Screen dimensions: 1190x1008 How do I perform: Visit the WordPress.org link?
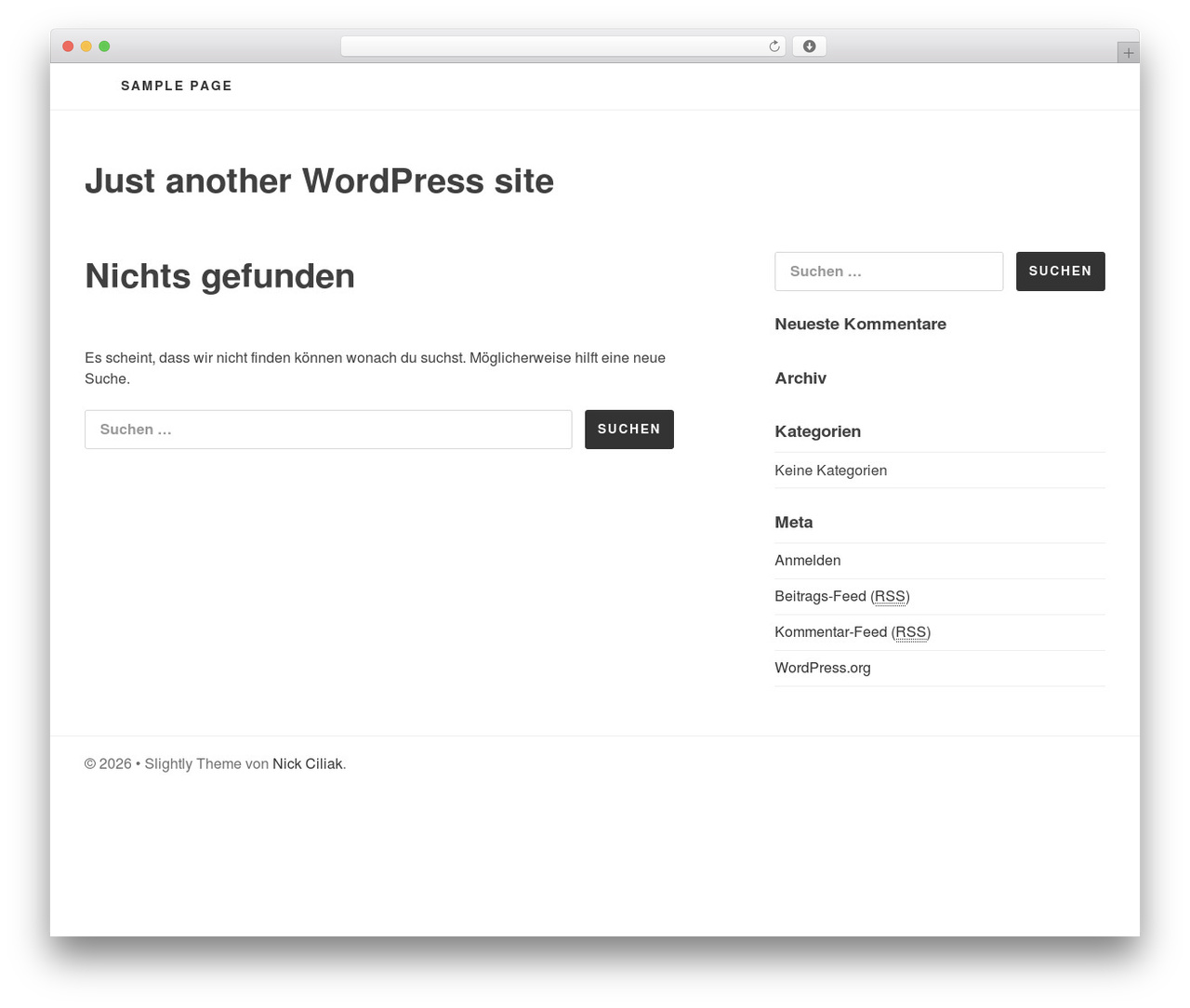point(823,668)
